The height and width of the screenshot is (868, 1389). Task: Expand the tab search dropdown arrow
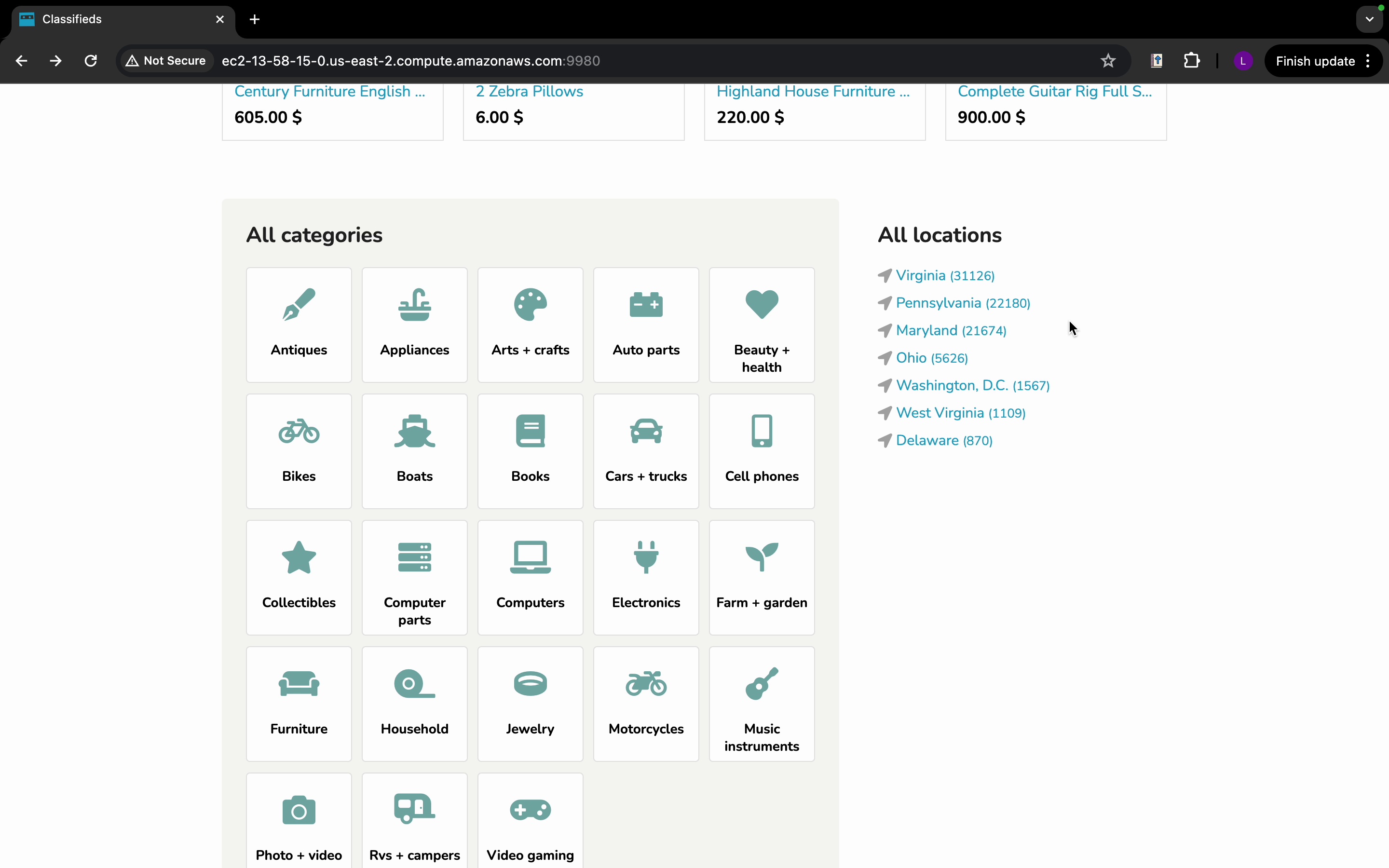[1370, 19]
